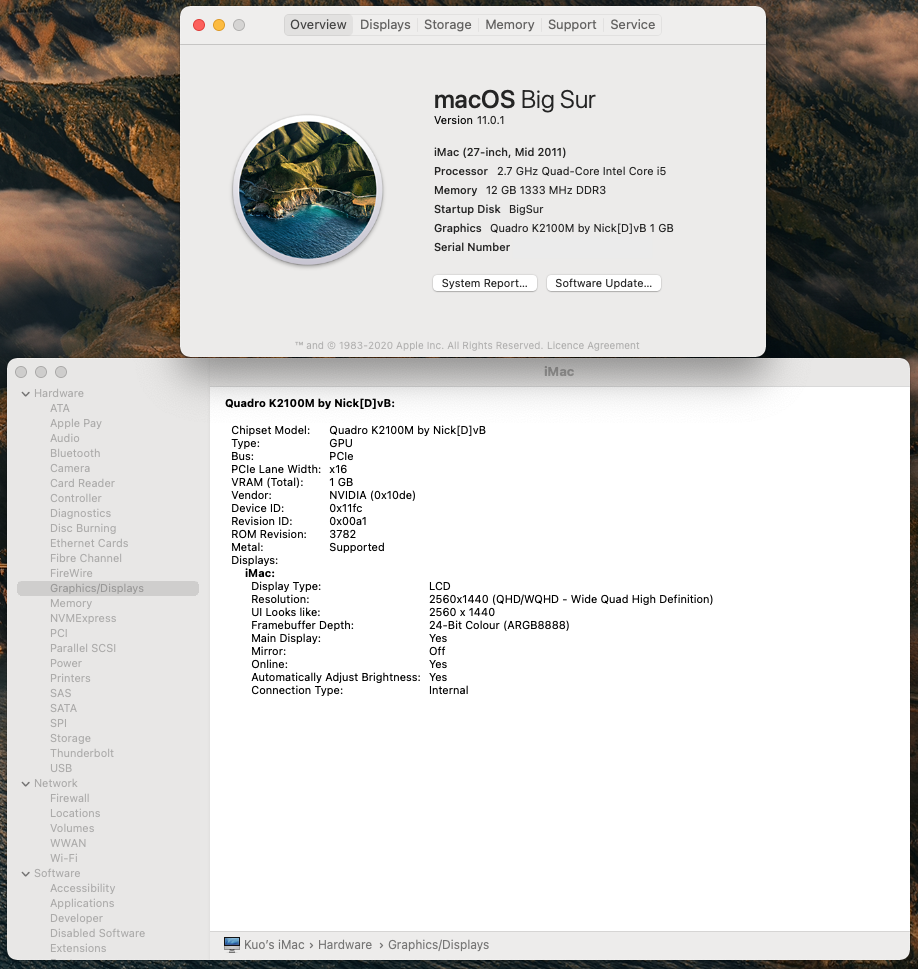Select ATA in the sidebar
918x969 pixels.
[60, 408]
